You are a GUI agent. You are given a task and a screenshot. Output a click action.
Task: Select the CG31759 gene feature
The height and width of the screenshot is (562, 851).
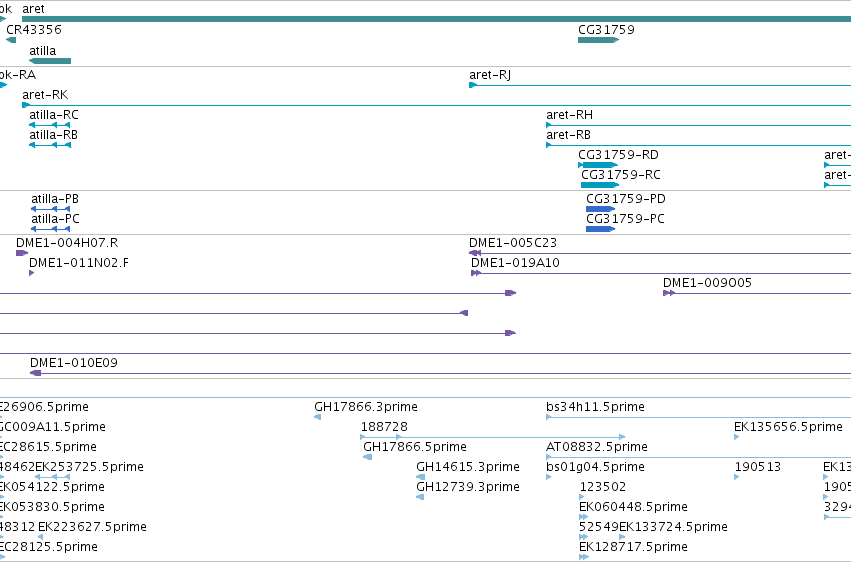click(x=599, y=40)
